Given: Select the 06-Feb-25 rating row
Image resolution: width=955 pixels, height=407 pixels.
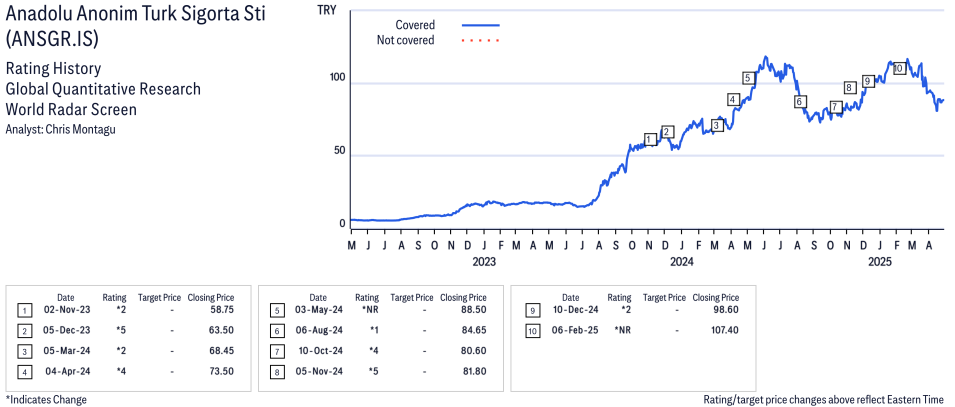Looking at the screenshot, I should click(632, 331).
